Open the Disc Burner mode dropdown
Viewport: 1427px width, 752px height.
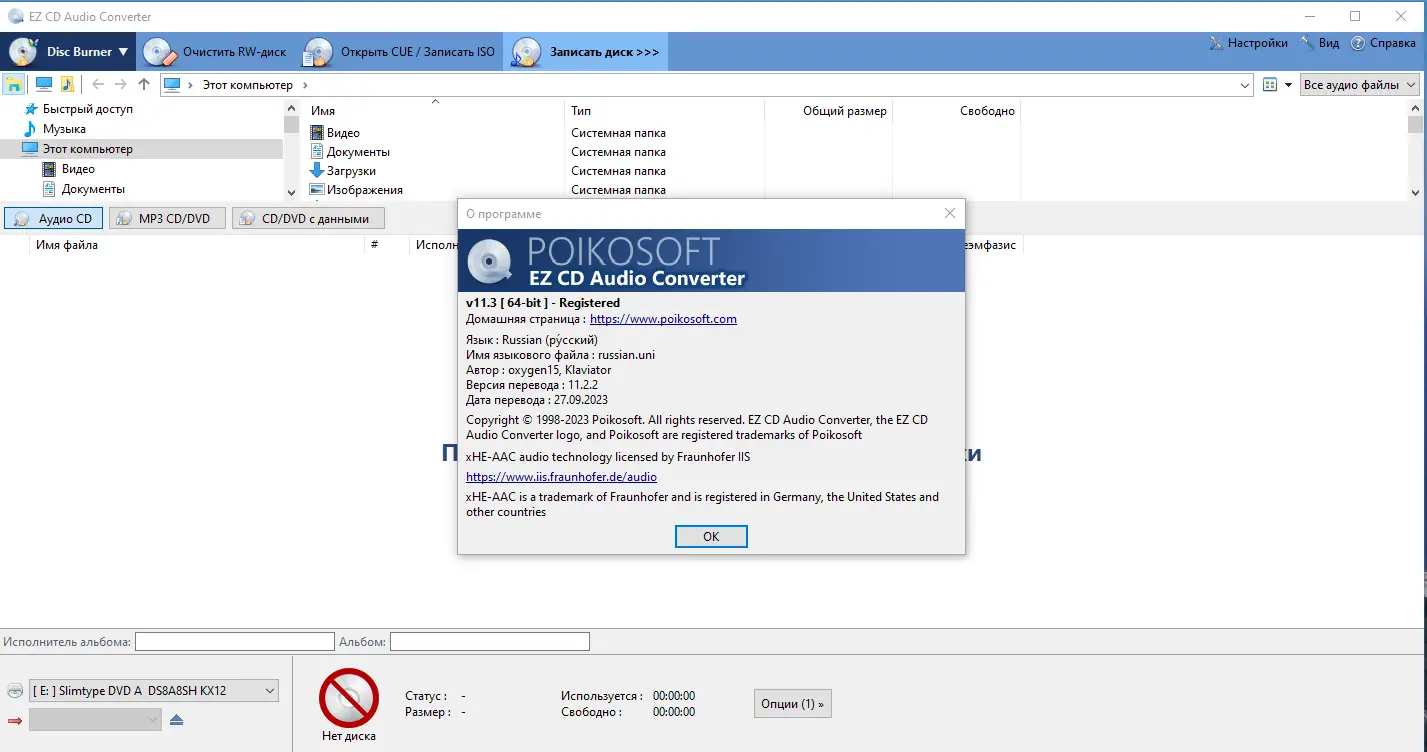coord(69,51)
